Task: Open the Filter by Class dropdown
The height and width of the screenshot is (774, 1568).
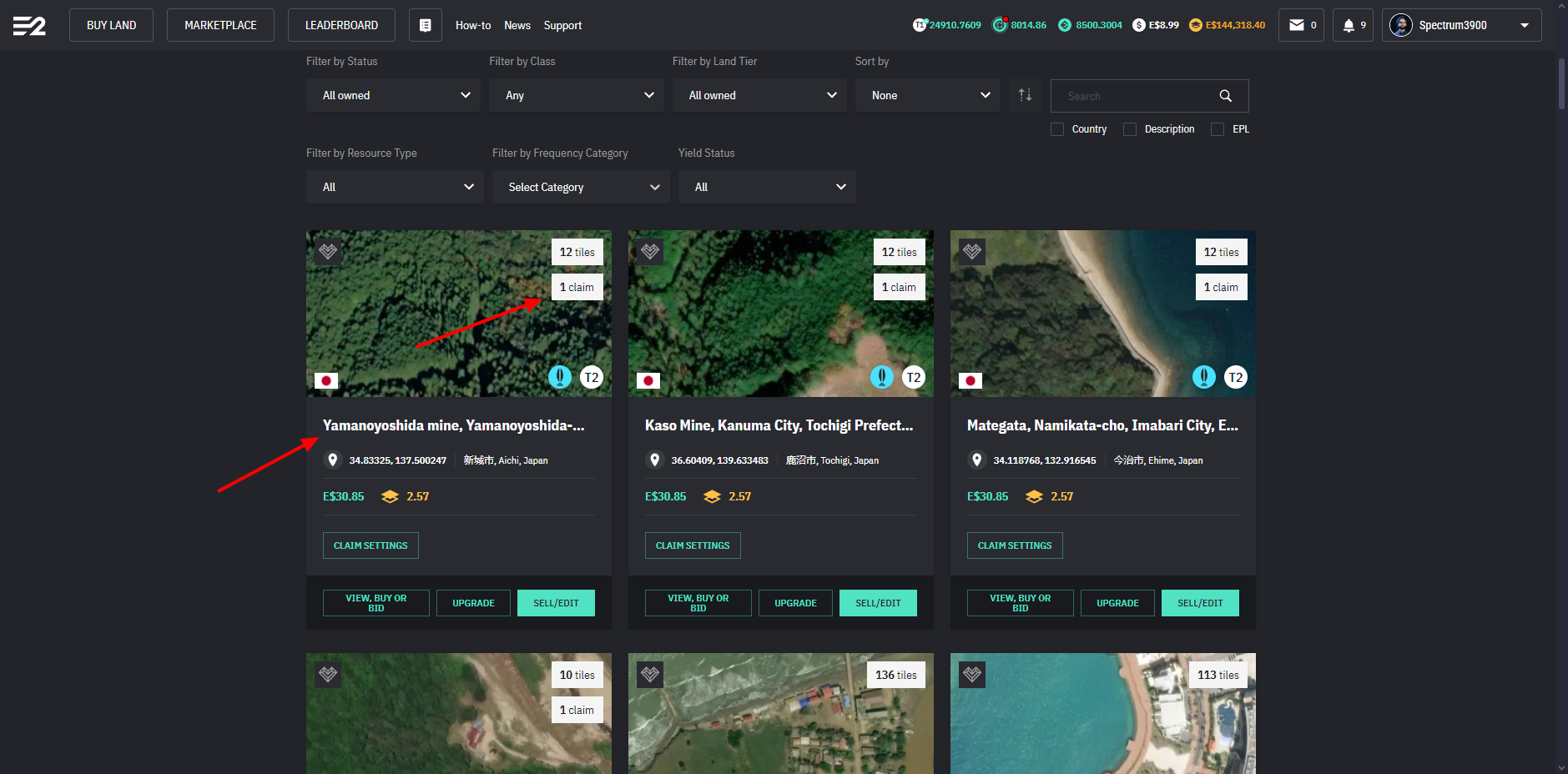Action: coord(577,95)
